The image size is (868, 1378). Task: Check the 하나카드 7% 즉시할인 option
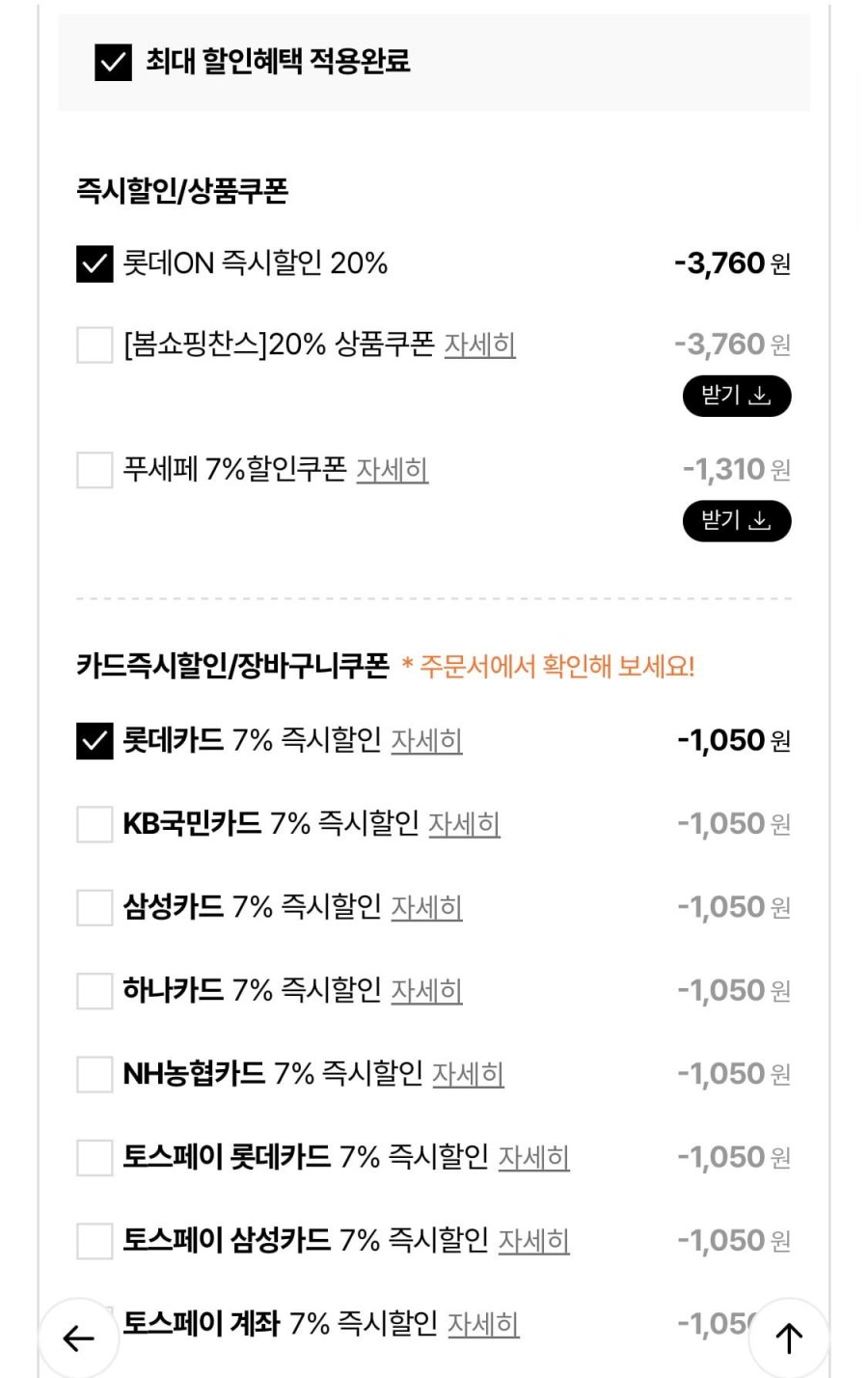(95, 990)
